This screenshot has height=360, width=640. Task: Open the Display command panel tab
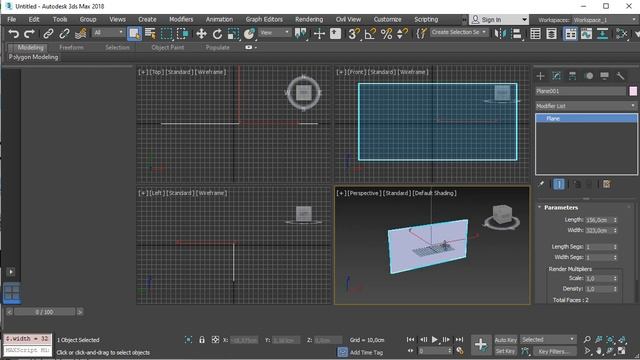[x=604, y=76]
